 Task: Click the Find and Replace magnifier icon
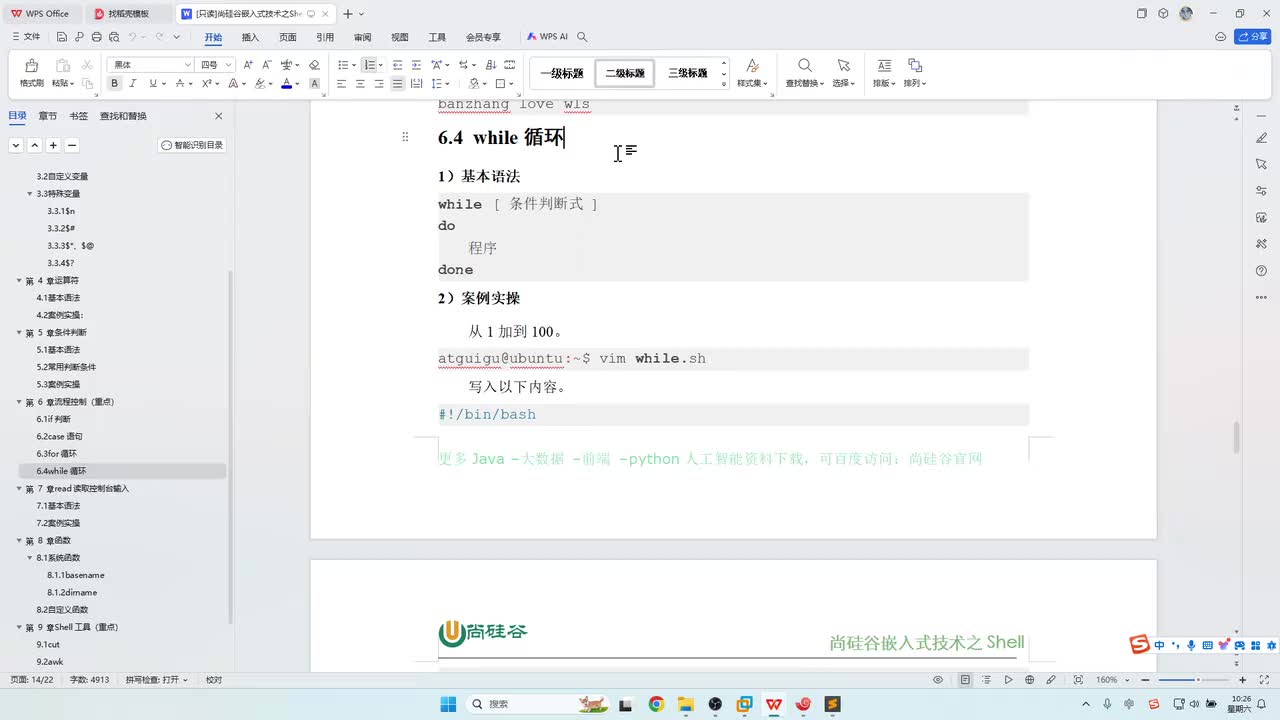tap(804, 65)
